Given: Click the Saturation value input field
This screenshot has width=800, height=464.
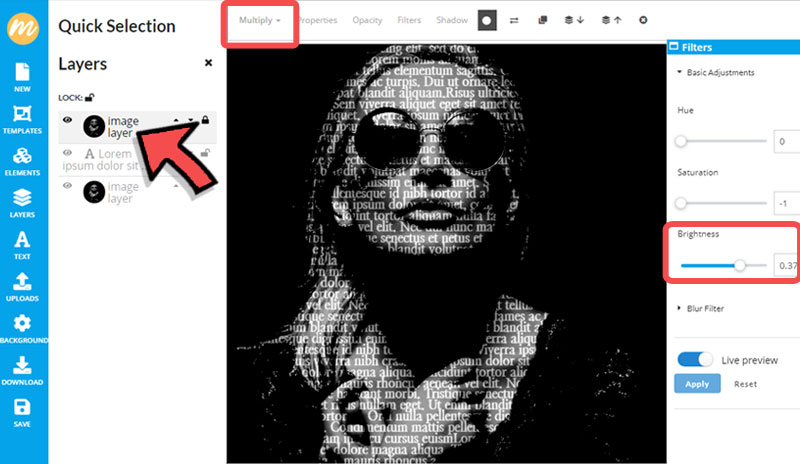Looking at the screenshot, I should 786,204.
